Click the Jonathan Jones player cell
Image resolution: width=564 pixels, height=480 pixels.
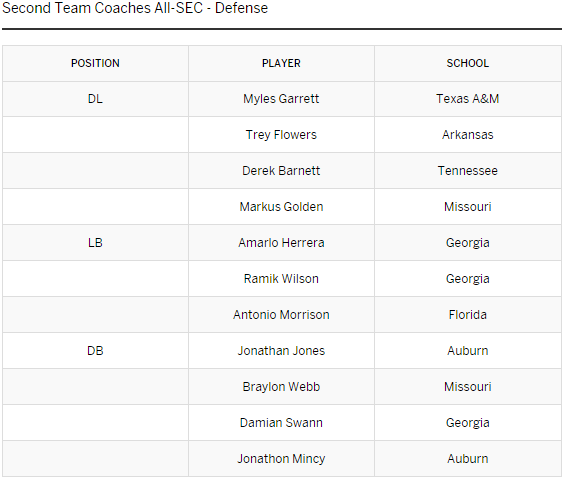point(281,351)
